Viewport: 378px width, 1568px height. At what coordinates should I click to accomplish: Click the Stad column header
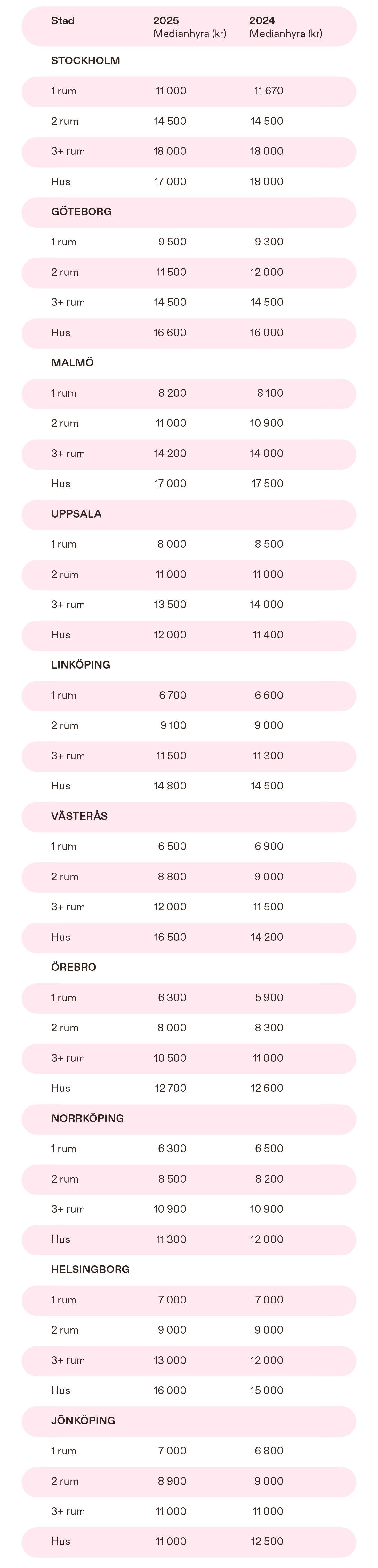click(x=63, y=21)
